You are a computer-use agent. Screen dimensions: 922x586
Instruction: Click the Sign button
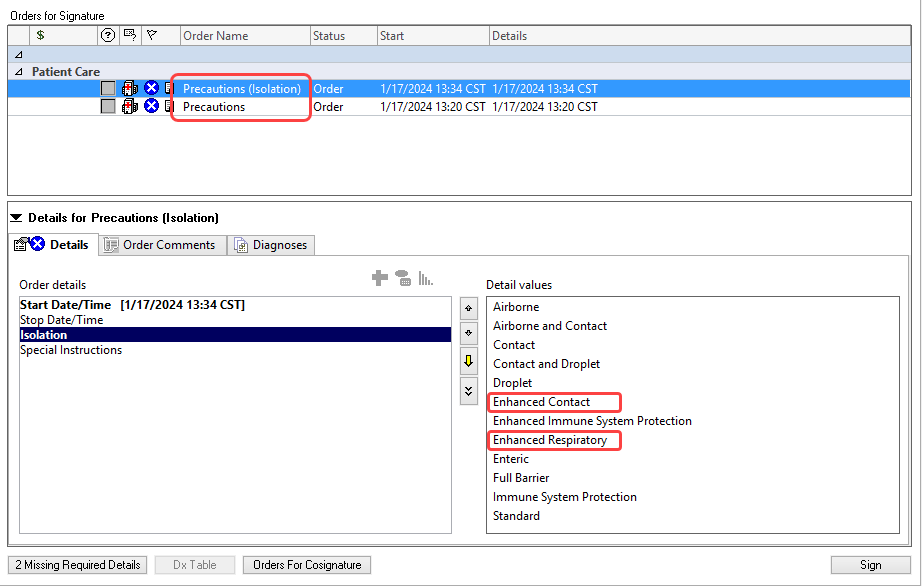click(869, 564)
